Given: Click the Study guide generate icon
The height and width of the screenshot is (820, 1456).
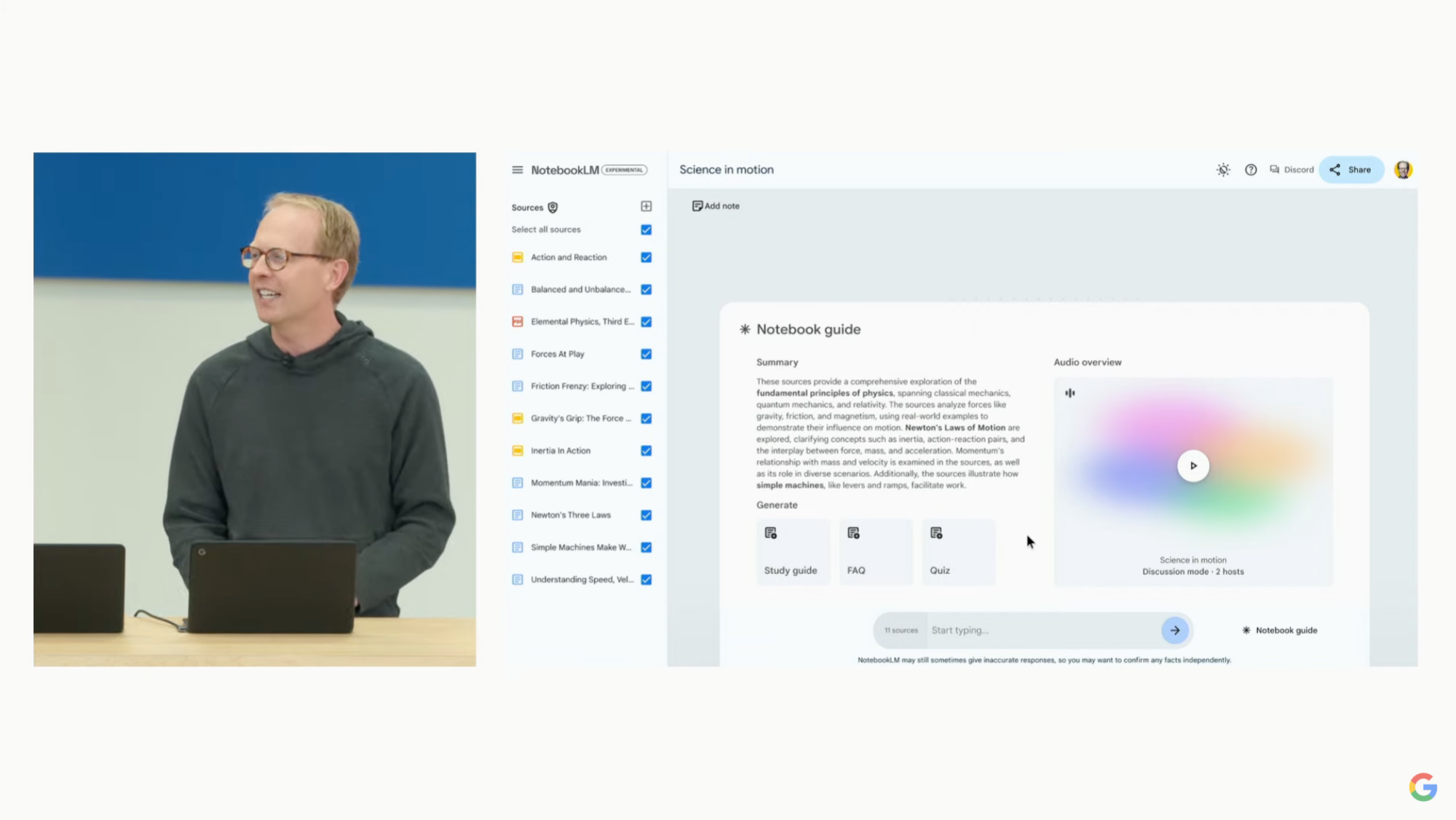Looking at the screenshot, I should [771, 533].
